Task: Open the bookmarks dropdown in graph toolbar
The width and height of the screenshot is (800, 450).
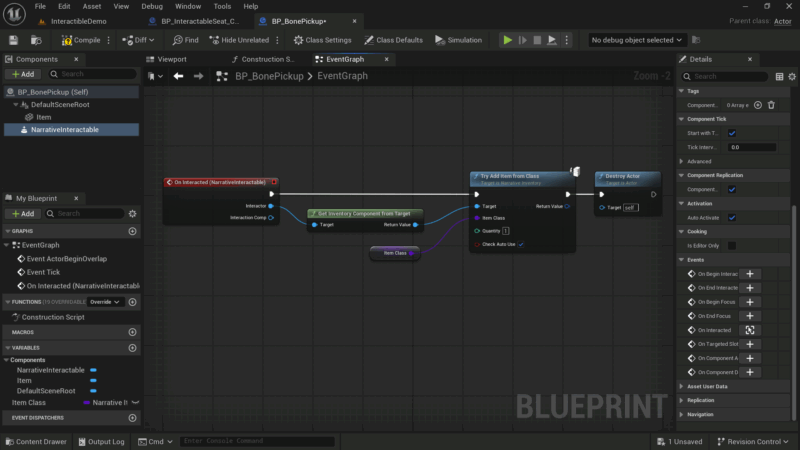Action: pos(155,76)
